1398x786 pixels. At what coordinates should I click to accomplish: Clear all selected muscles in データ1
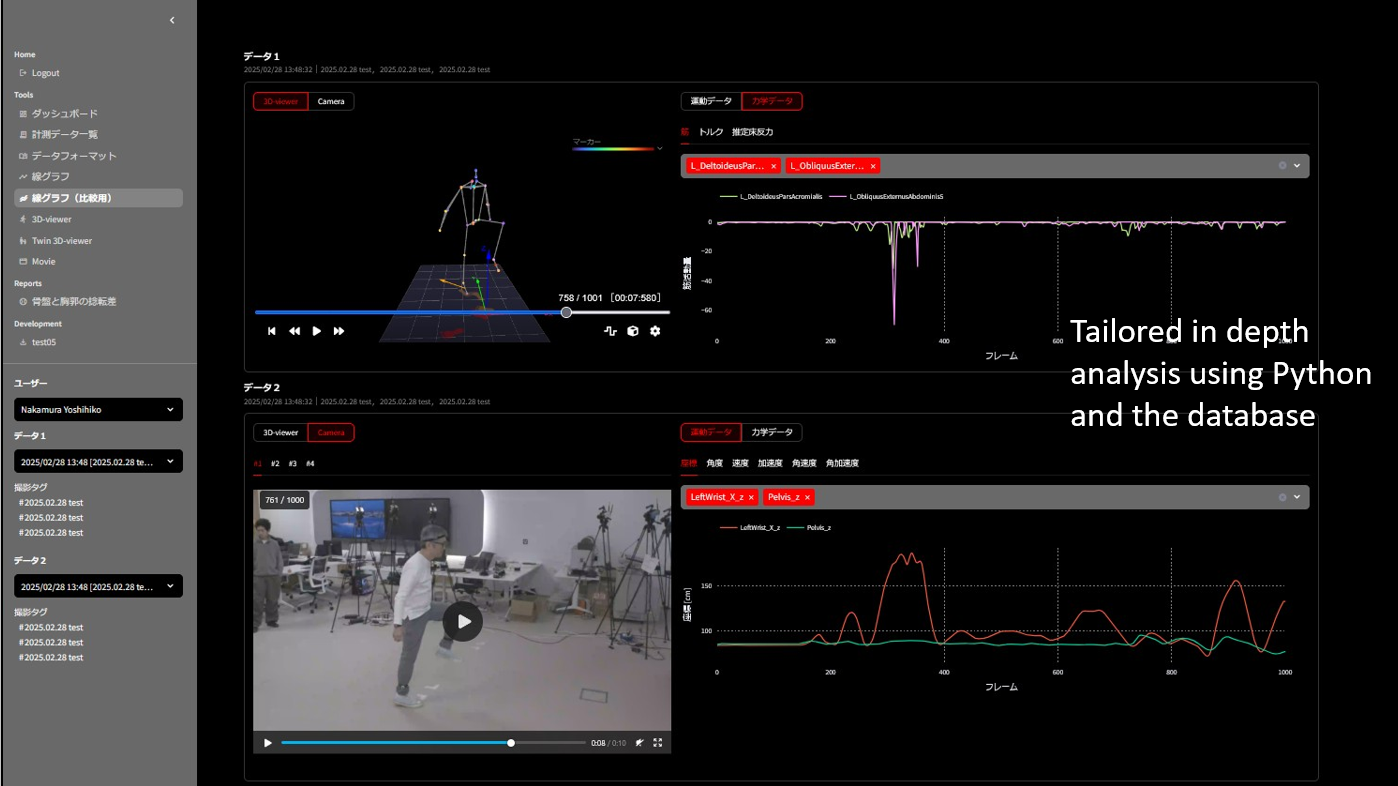[1283, 166]
